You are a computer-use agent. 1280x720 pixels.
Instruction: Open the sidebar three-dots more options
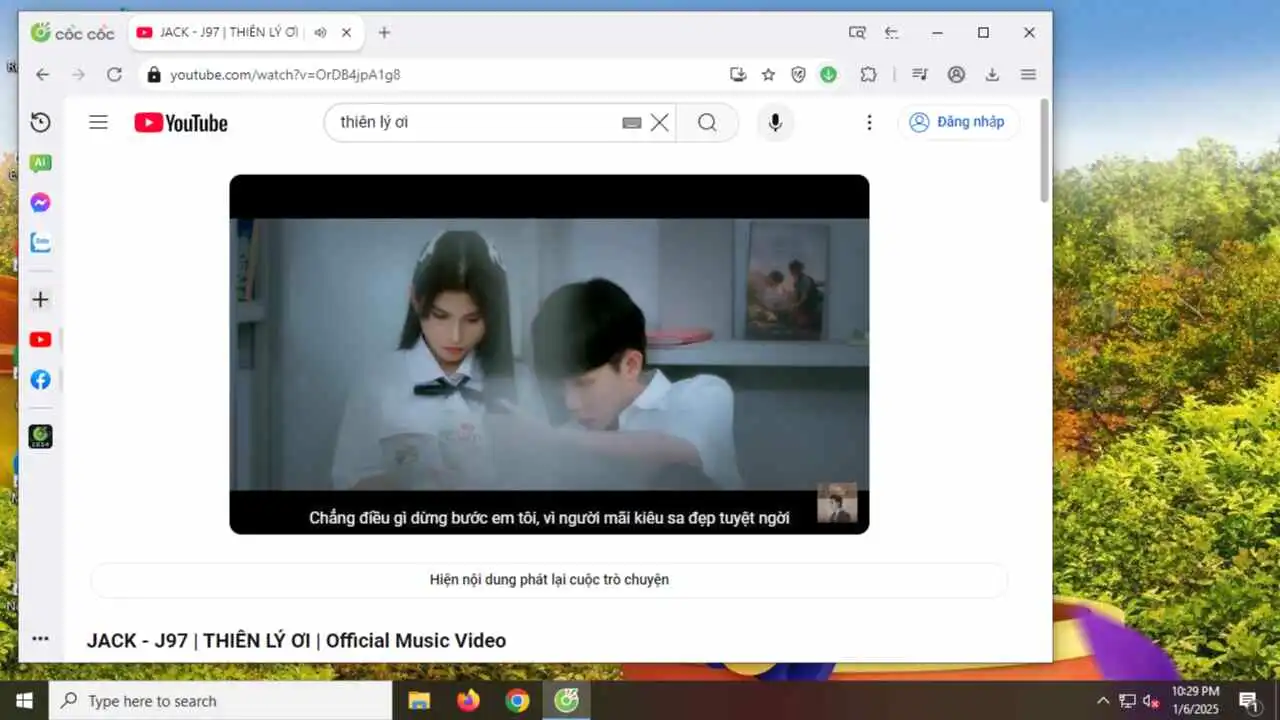(40, 638)
